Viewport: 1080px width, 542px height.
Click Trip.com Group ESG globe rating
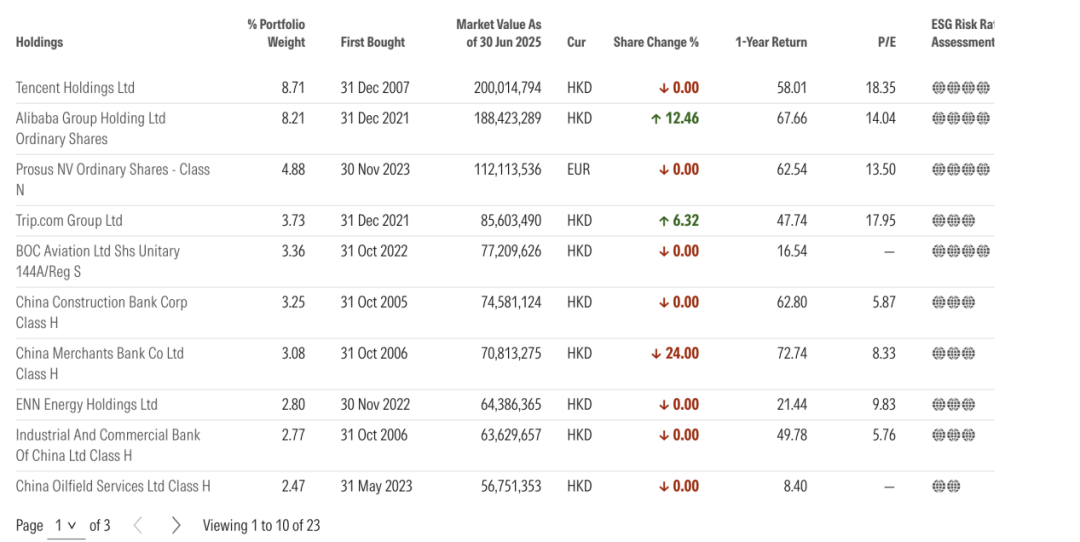[953, 221]
